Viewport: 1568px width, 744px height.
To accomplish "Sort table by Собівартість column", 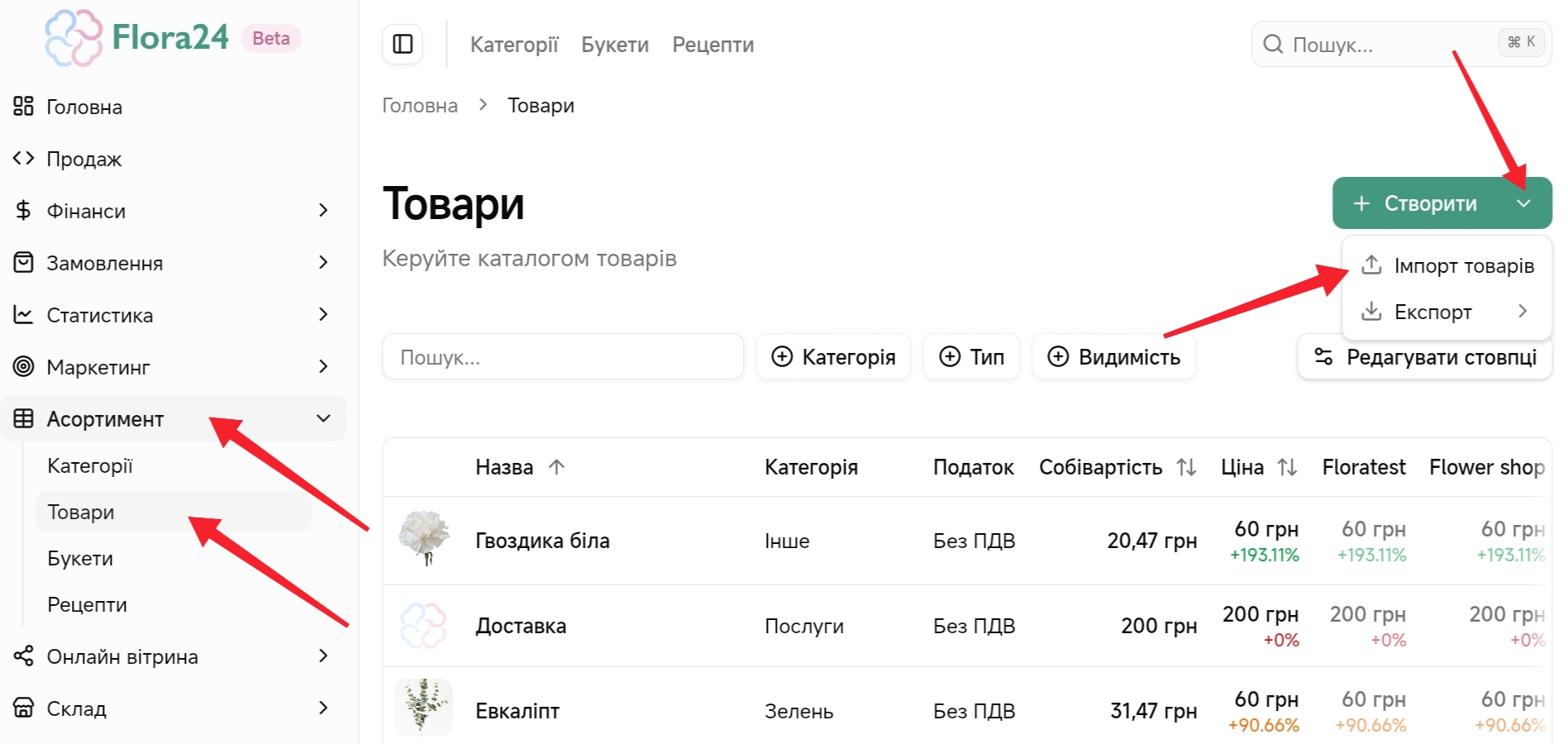I will pos(1186,467).
